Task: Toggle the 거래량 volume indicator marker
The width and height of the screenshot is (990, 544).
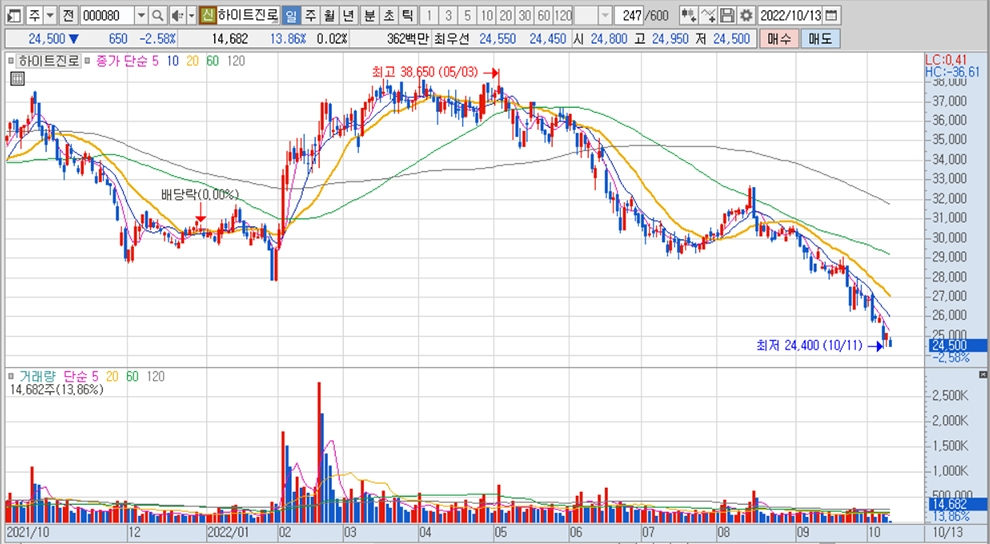Action: [11, 376]
